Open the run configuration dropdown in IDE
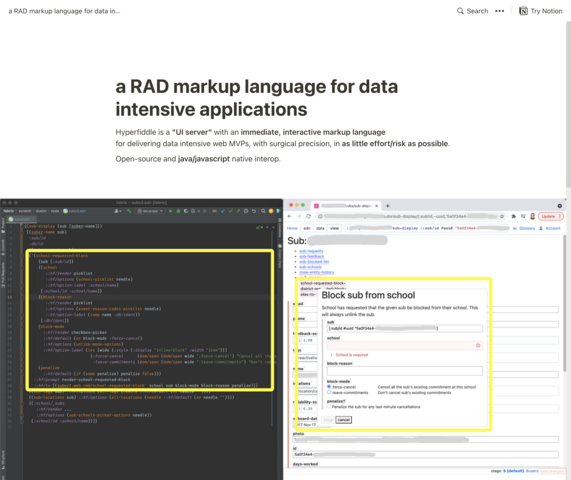 tap(150, 211)
